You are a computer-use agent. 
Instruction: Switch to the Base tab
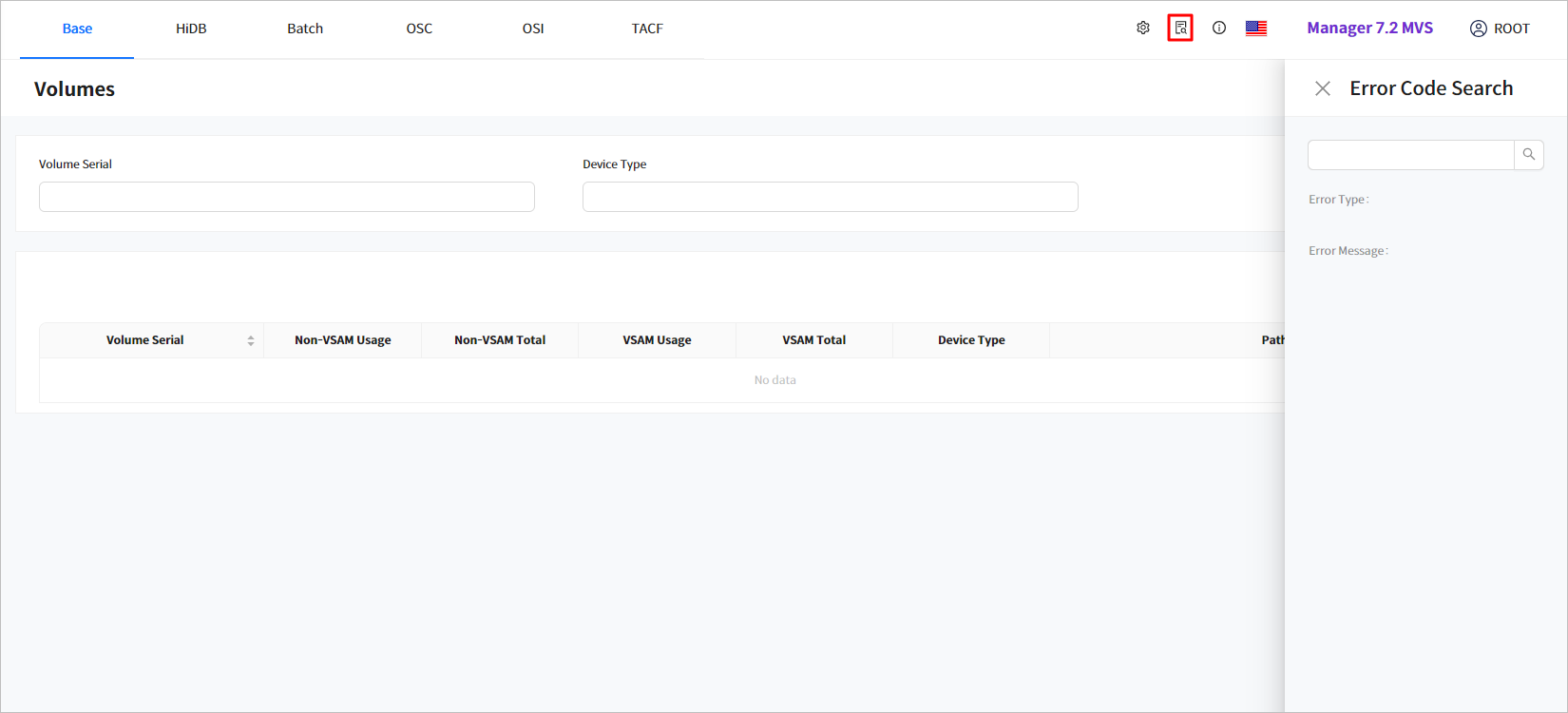pyautogui.click(x=77, y=29)
